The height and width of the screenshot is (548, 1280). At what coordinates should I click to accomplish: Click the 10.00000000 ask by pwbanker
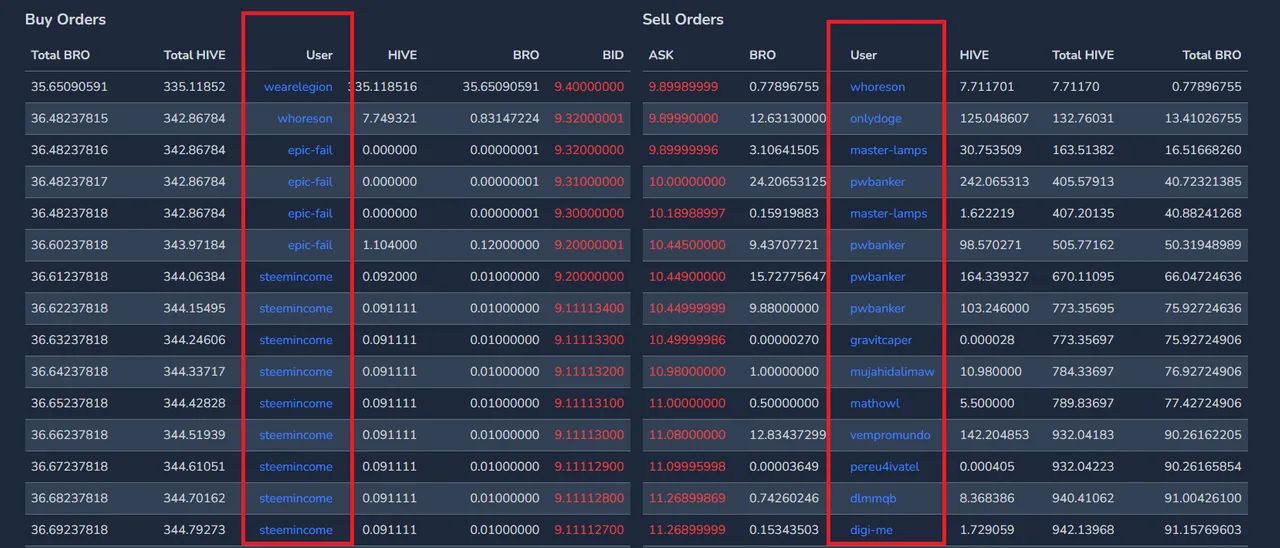tap(687, 182)
